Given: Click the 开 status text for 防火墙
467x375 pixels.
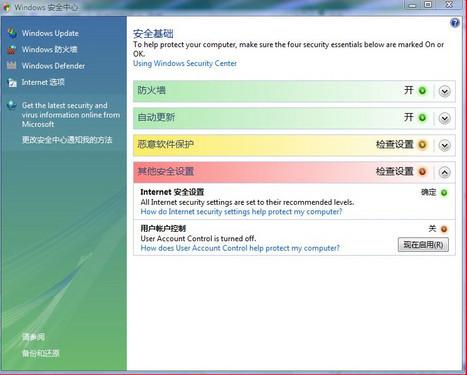Looking at the screenshot, I should point(409,90).
